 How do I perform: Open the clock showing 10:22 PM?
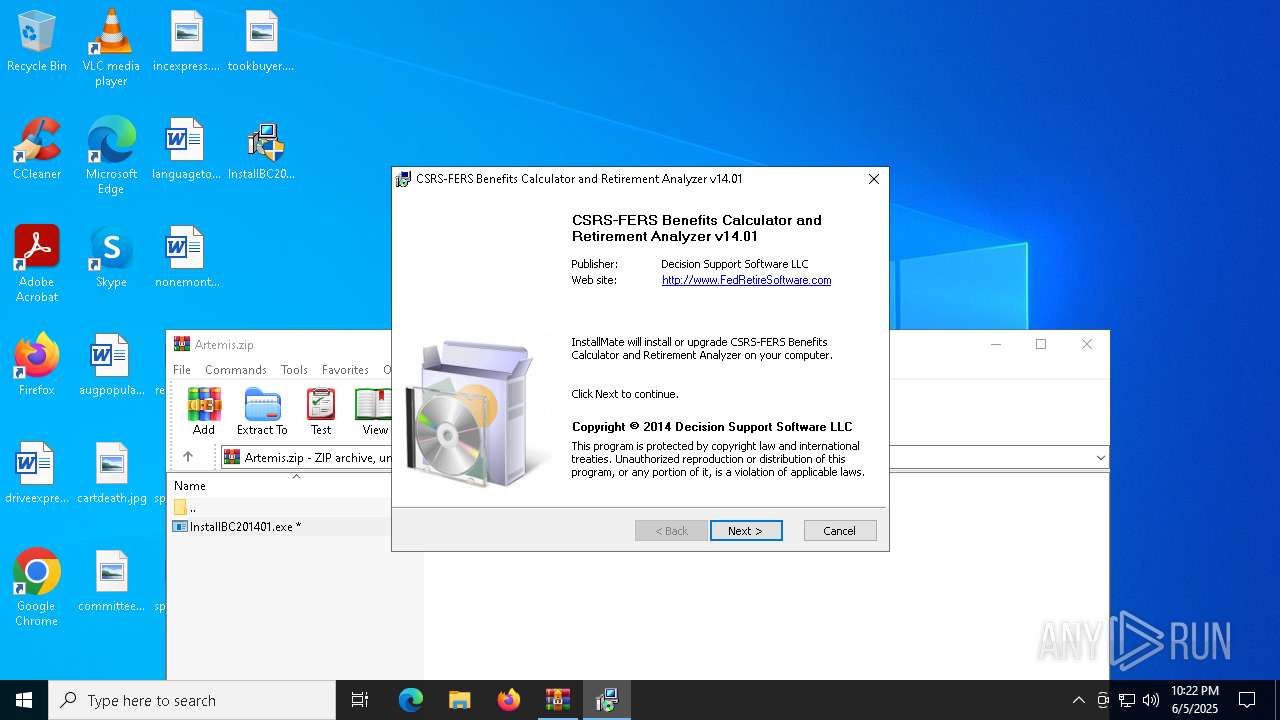coord(1195,700)
